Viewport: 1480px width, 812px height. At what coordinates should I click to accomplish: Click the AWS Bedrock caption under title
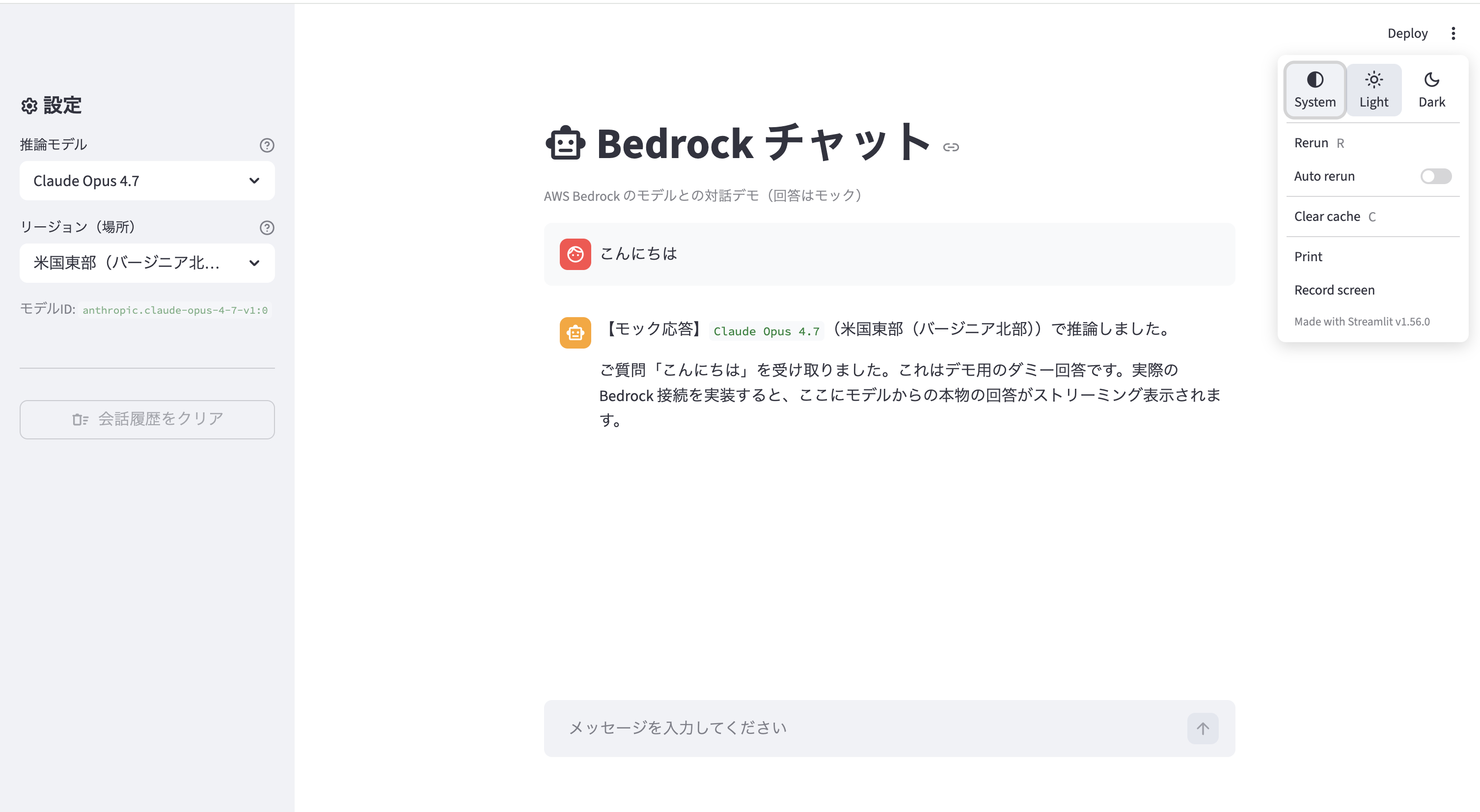click(703, 196)
